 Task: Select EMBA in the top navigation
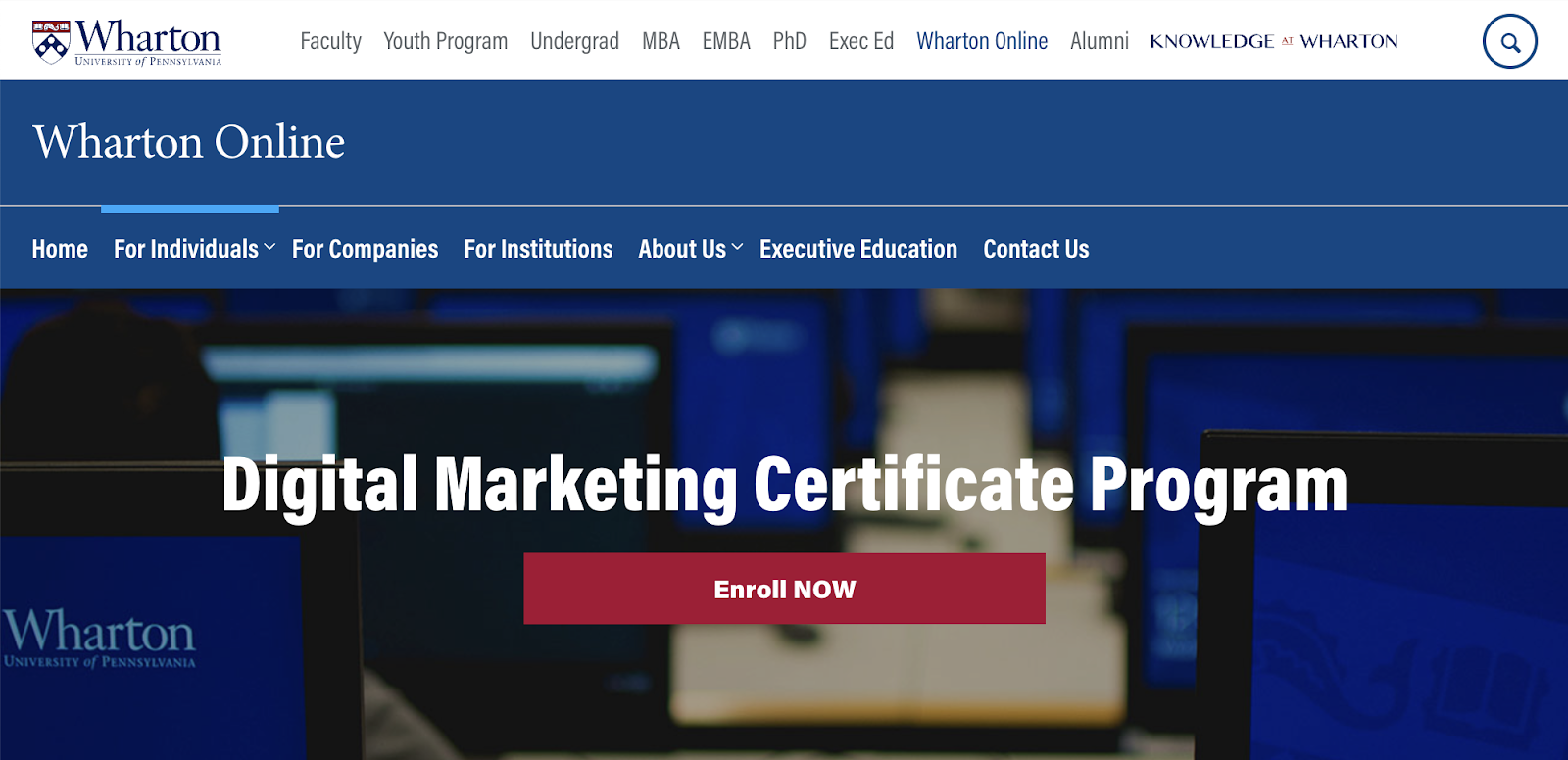726,41
